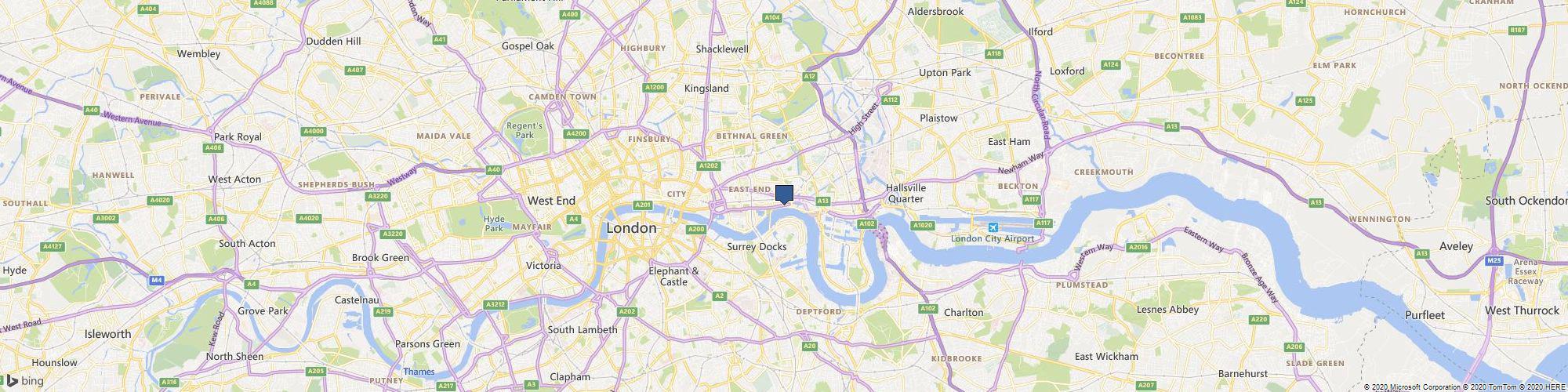Click the A2016 road shield
This screenshot has height=392, width=1568.
tap(1138, 247)
